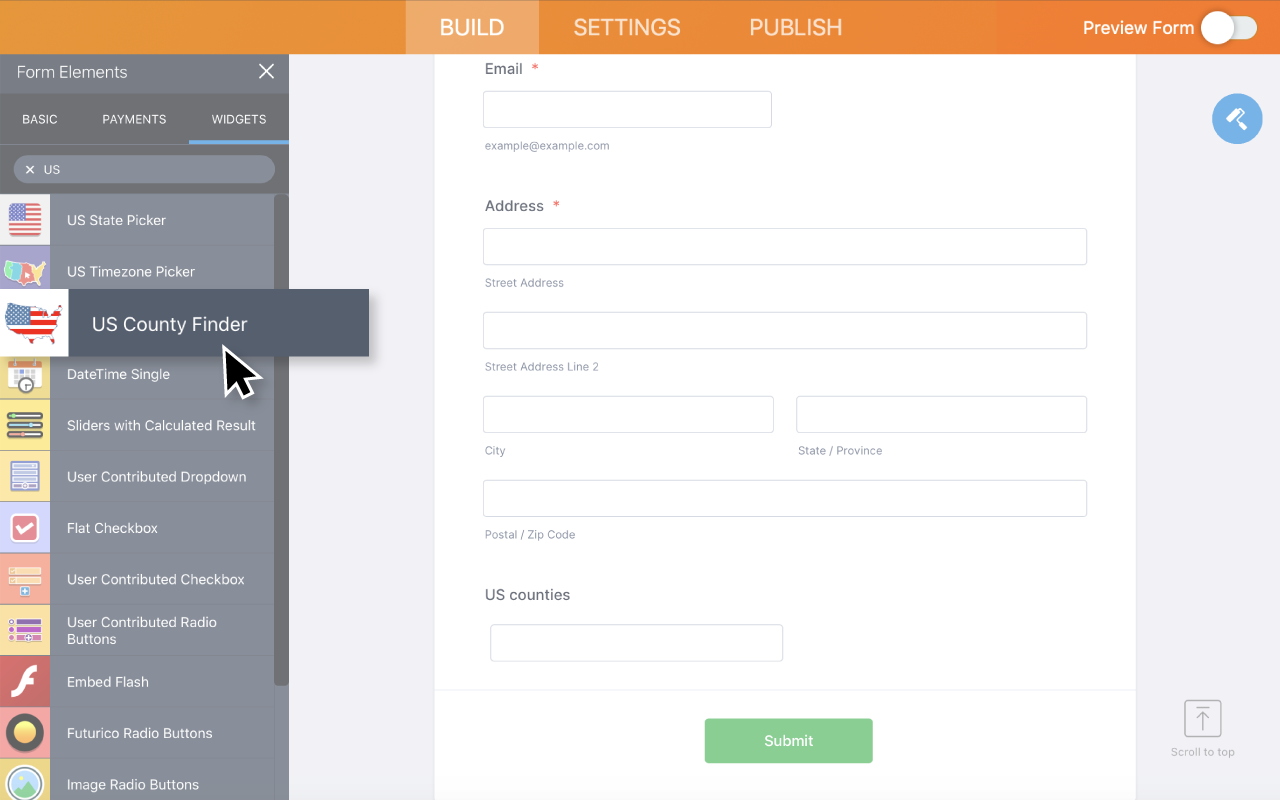Viewport: 1280px width, 800px height.
Task: Select the BASIC elements tab
Action: [40, 119]
